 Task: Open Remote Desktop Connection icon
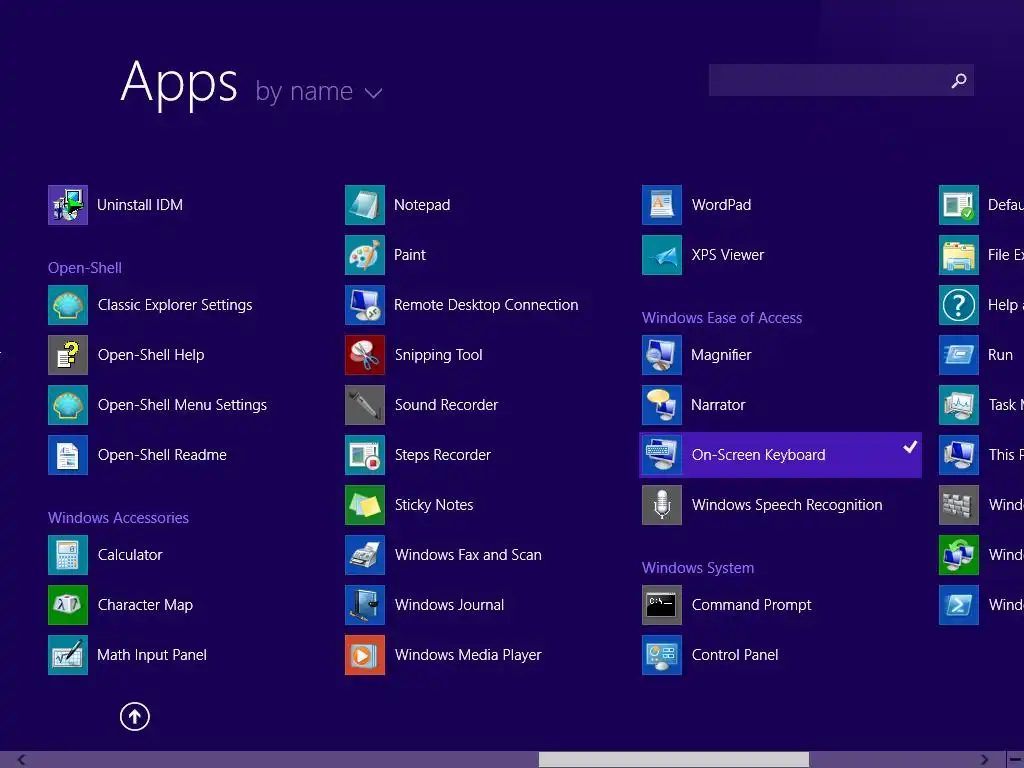tap(365, 305)
